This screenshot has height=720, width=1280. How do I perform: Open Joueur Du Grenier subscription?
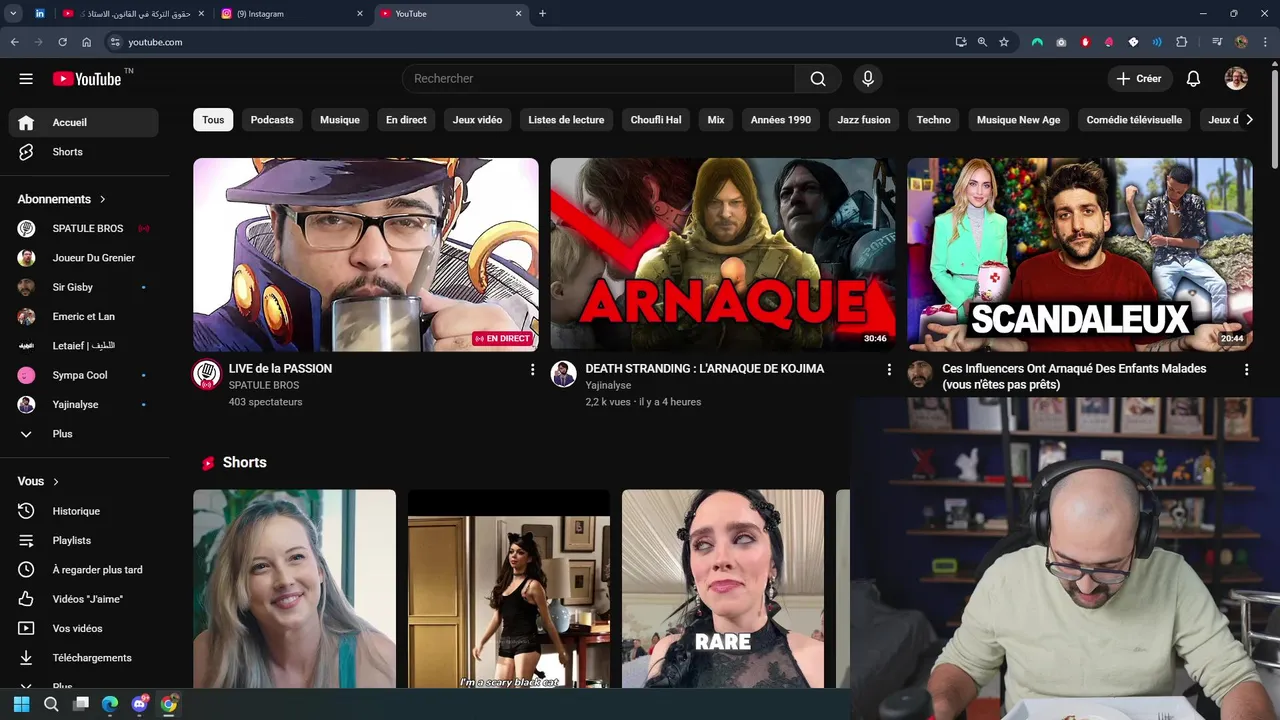pos(83,258)
